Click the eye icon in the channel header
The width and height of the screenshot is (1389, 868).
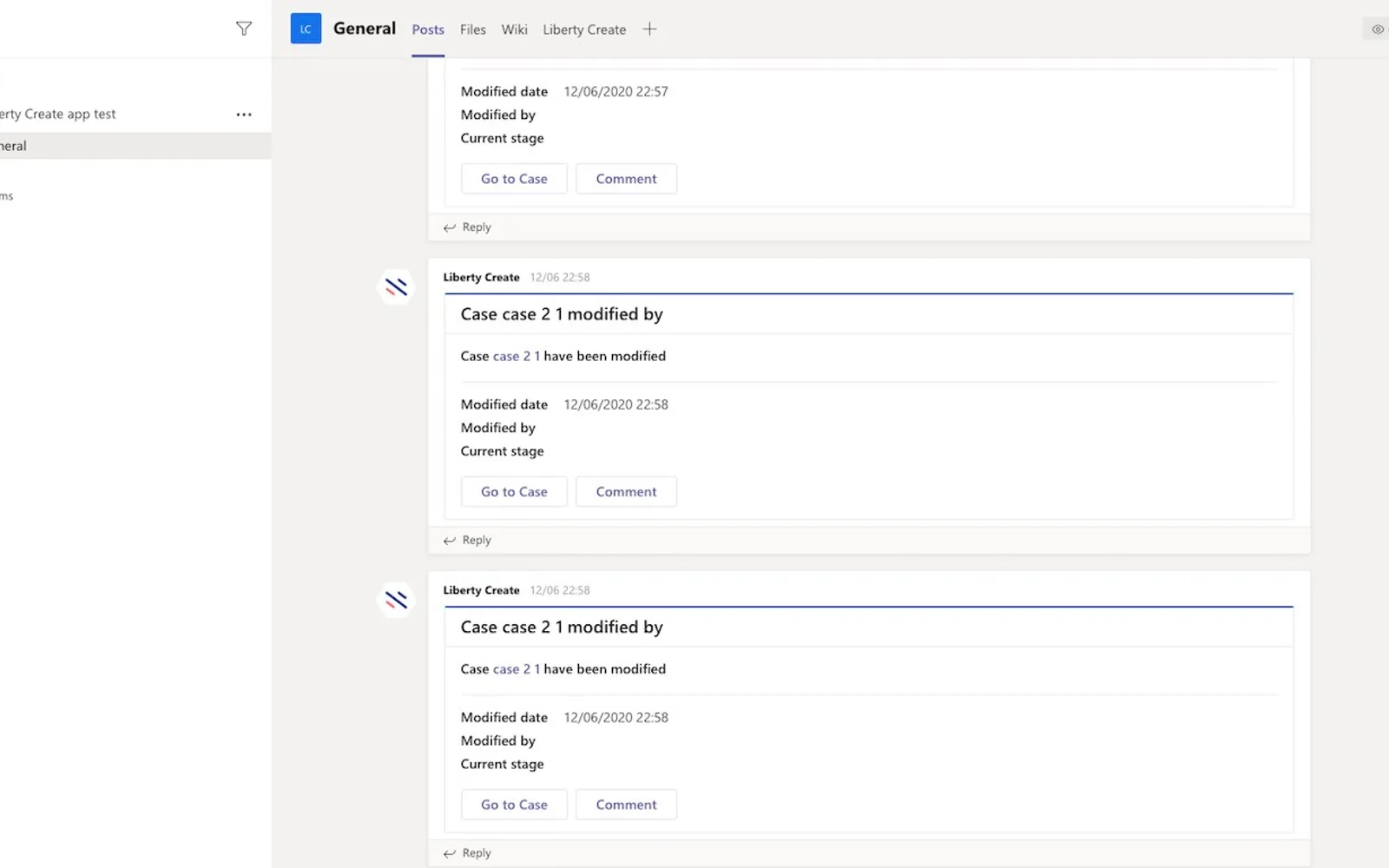point(1378,30)
